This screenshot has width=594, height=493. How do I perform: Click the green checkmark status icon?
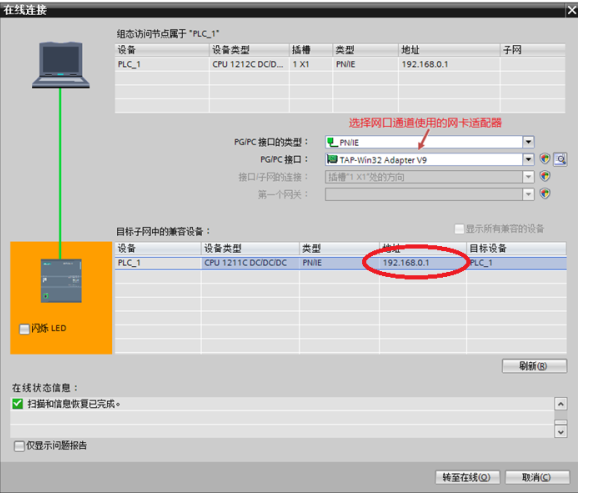[x=17, y=404]
